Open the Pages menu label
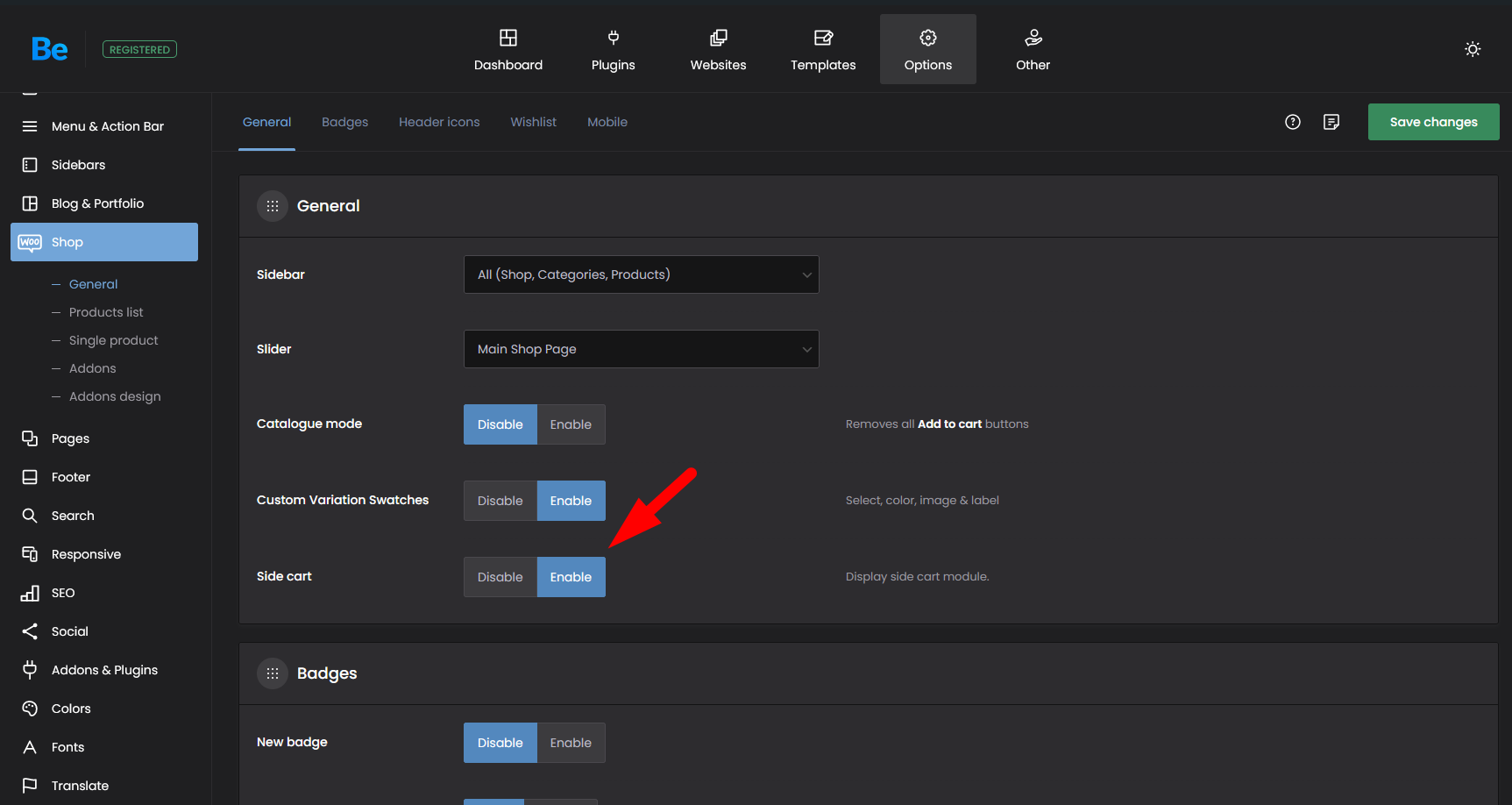1512x805 pixels. coord(70,438)
